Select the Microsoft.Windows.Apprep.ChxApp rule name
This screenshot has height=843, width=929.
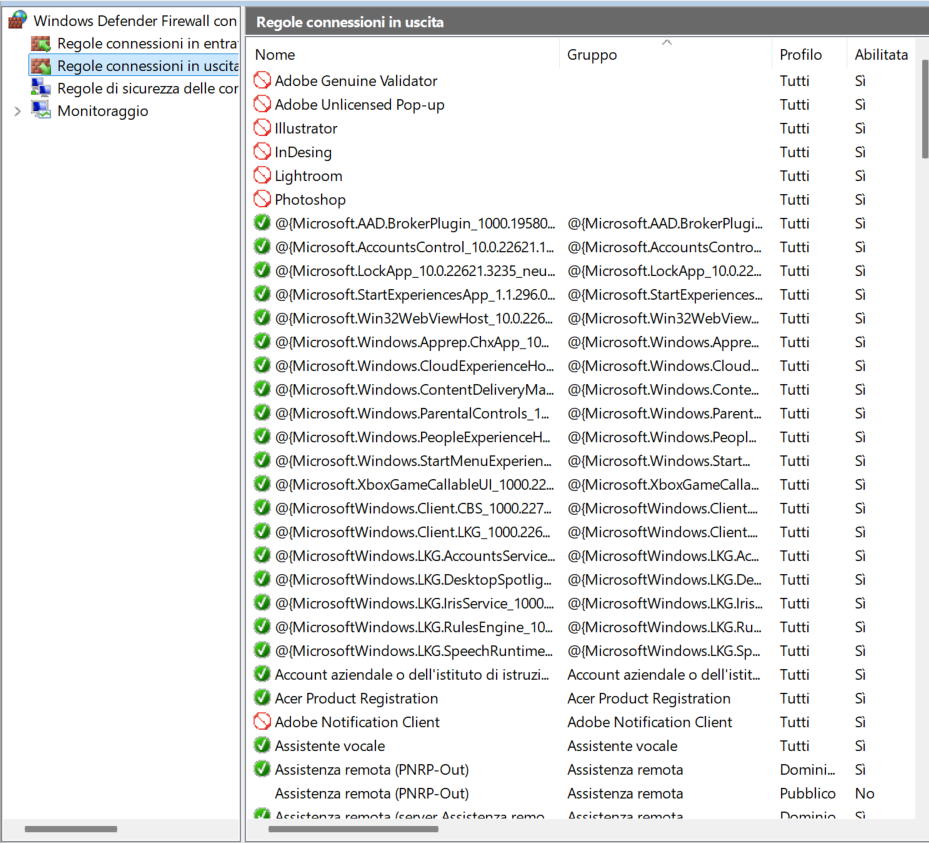pos(412,342)
